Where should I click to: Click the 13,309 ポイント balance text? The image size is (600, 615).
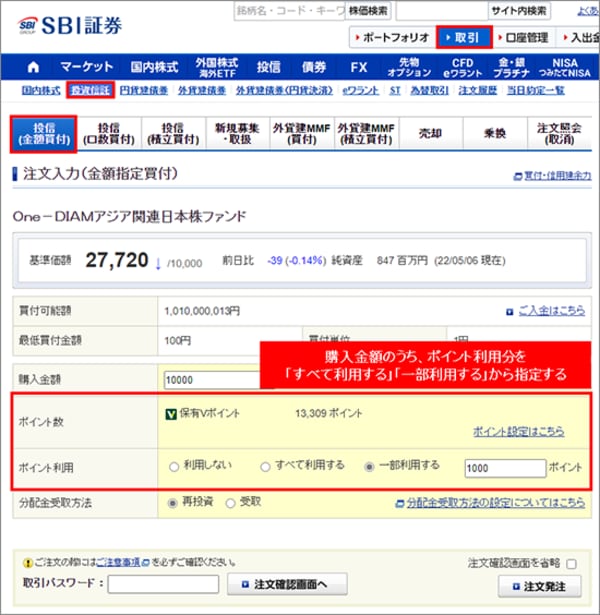point(329,413)
